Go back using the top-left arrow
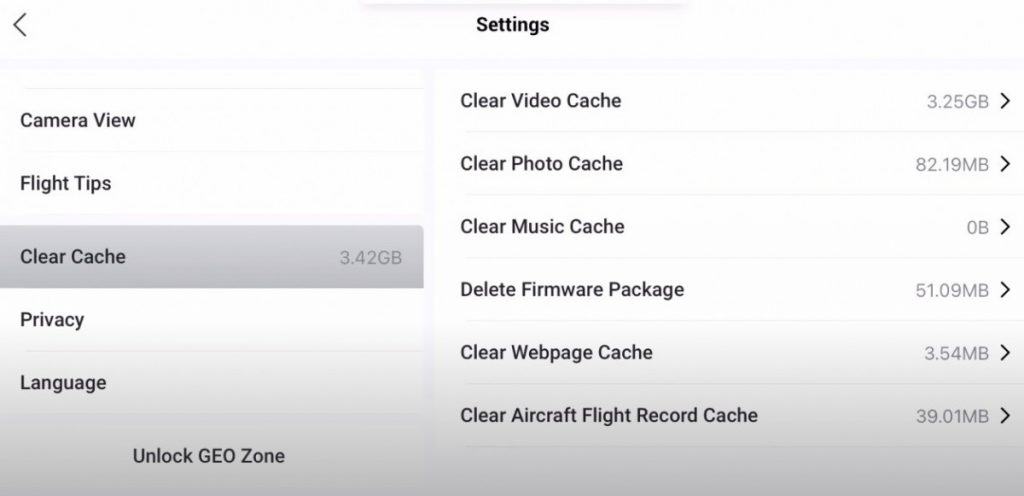The height and width of the screenshot is (496, 1024). point(20,25)
